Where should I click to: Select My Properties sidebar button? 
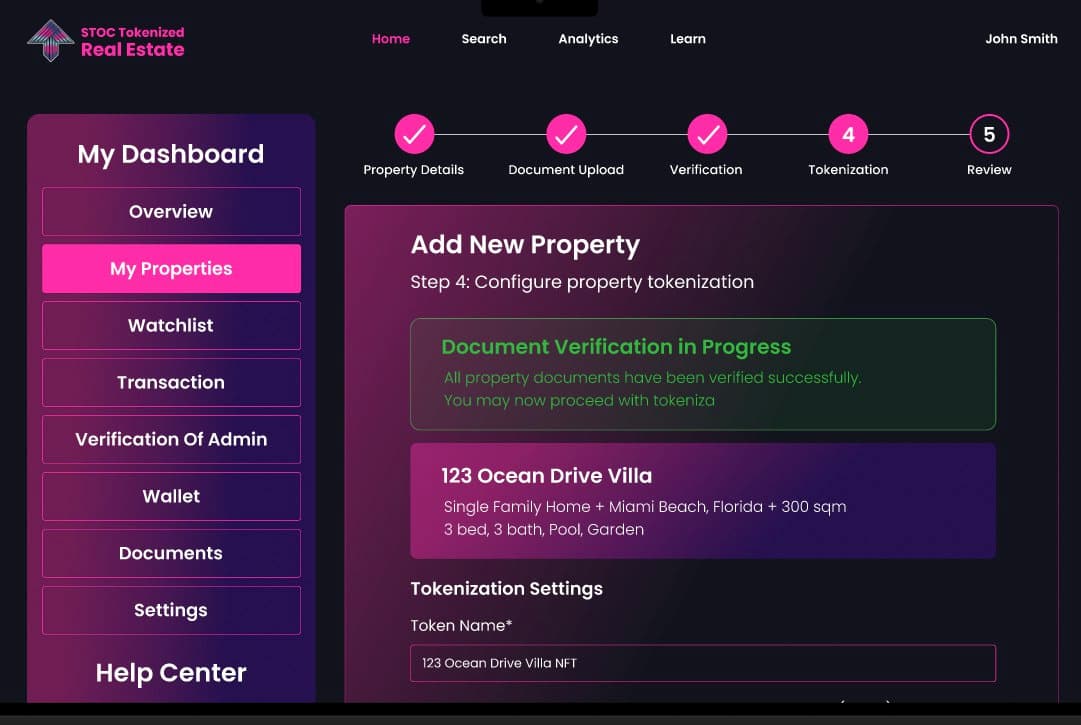click(x=171, y=269)
